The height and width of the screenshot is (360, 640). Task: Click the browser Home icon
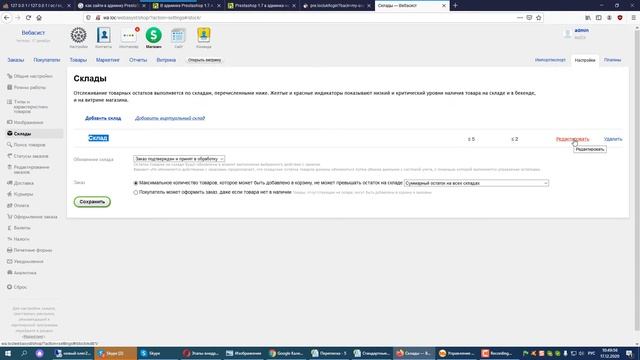(39, 18)
